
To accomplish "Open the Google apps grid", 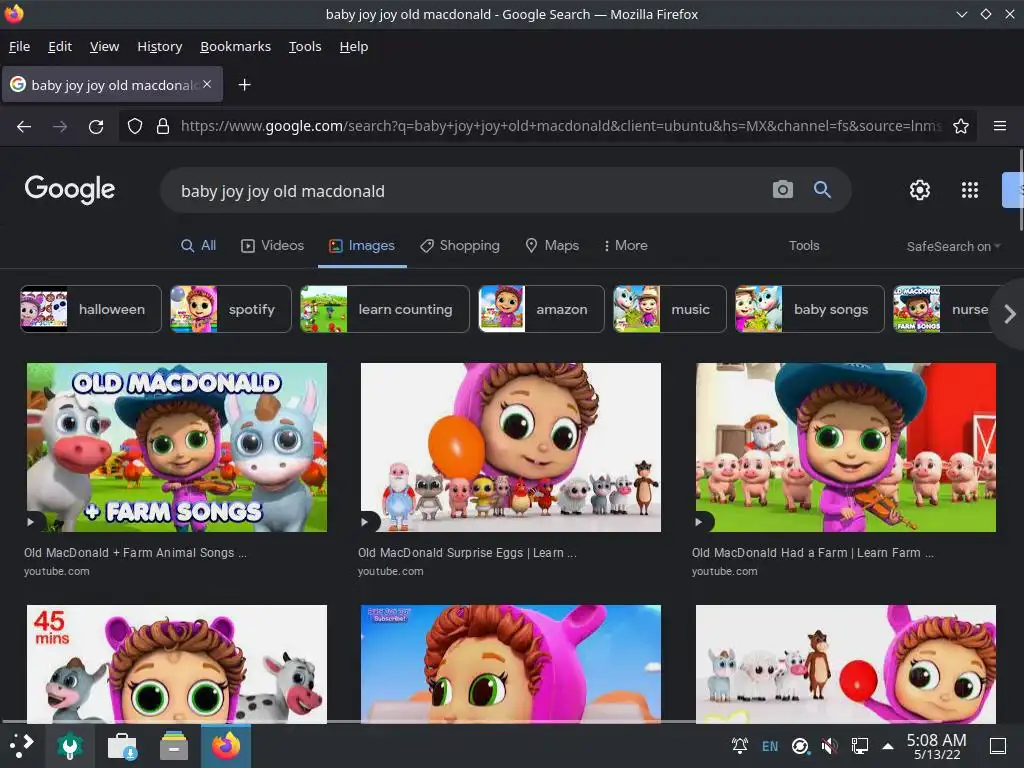I will (970, 190).
